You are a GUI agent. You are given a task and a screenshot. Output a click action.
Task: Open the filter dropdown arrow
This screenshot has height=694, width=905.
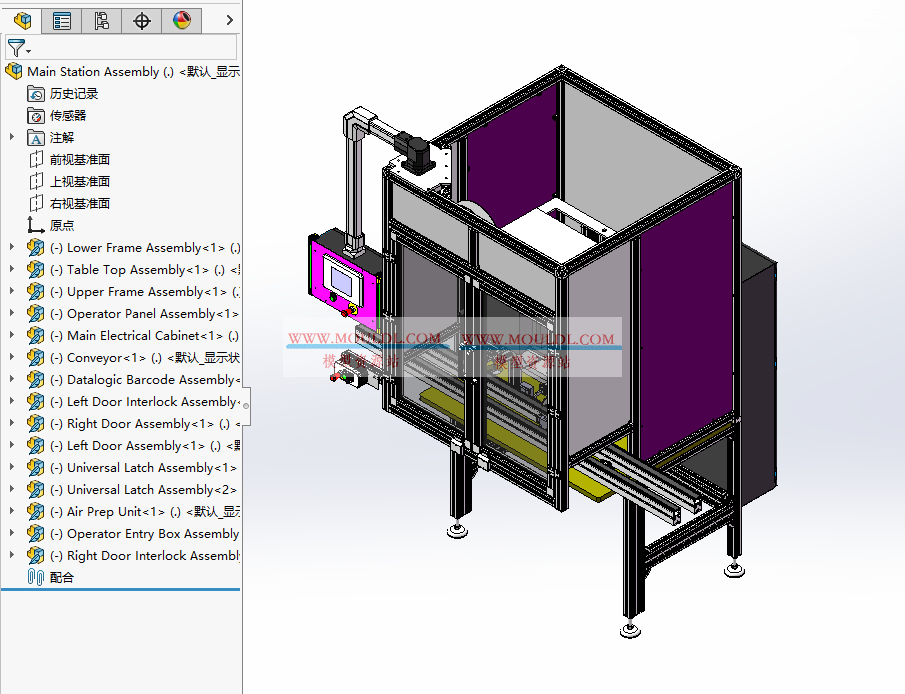[x=28, y=50]
